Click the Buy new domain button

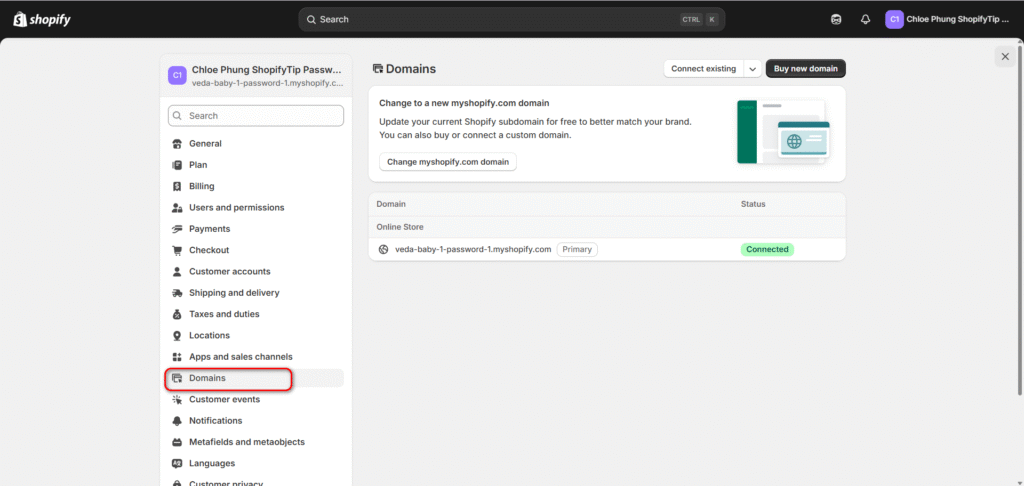(x=806, y=68)
